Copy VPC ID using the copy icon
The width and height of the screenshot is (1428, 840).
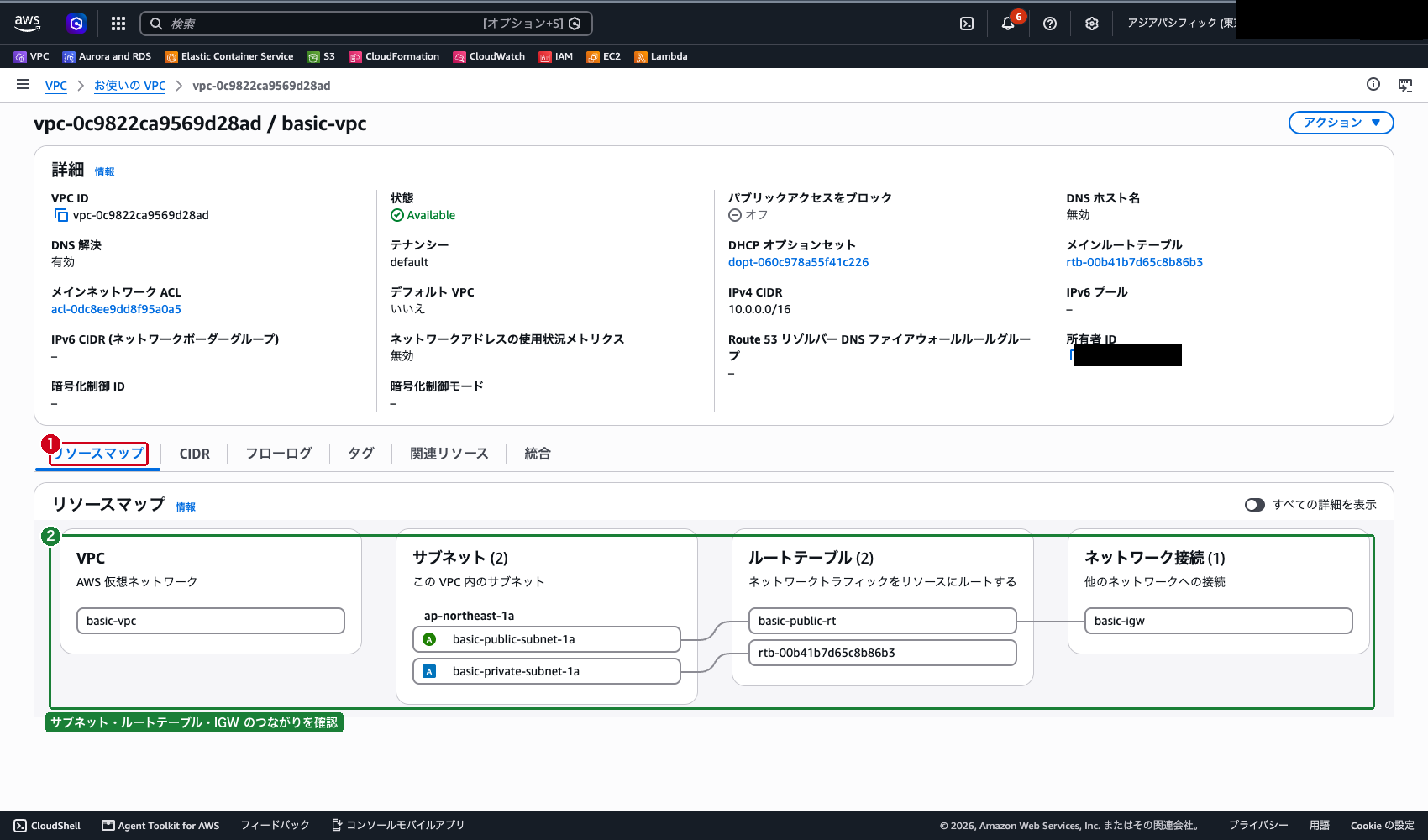[60, 215]
